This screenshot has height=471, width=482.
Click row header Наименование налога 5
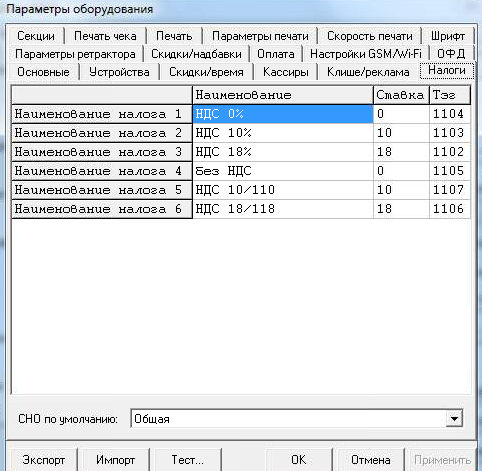click(102, 190)
